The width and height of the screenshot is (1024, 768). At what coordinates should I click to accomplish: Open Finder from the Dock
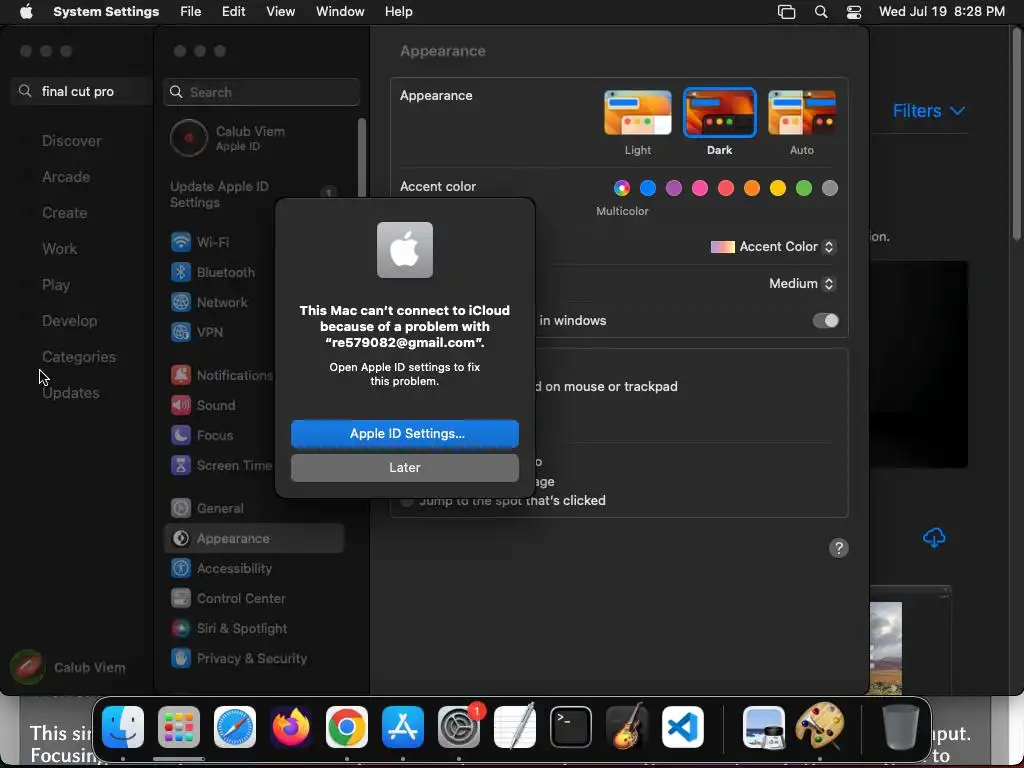click(x=123, y=727)
